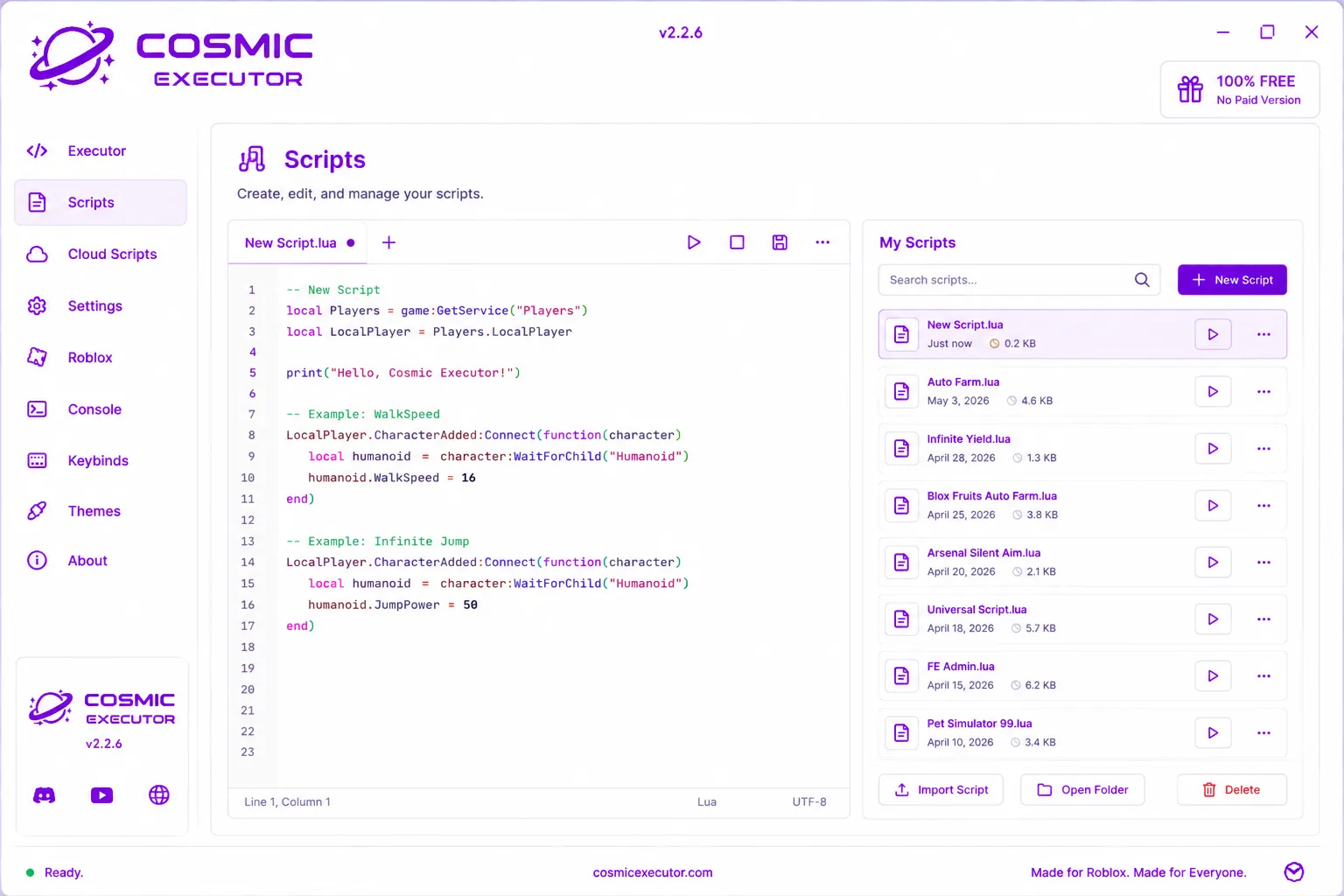The image size is (1344, 896).
Task: Open options for Pet Simulator 99.lua
Action: [1263, 732]
